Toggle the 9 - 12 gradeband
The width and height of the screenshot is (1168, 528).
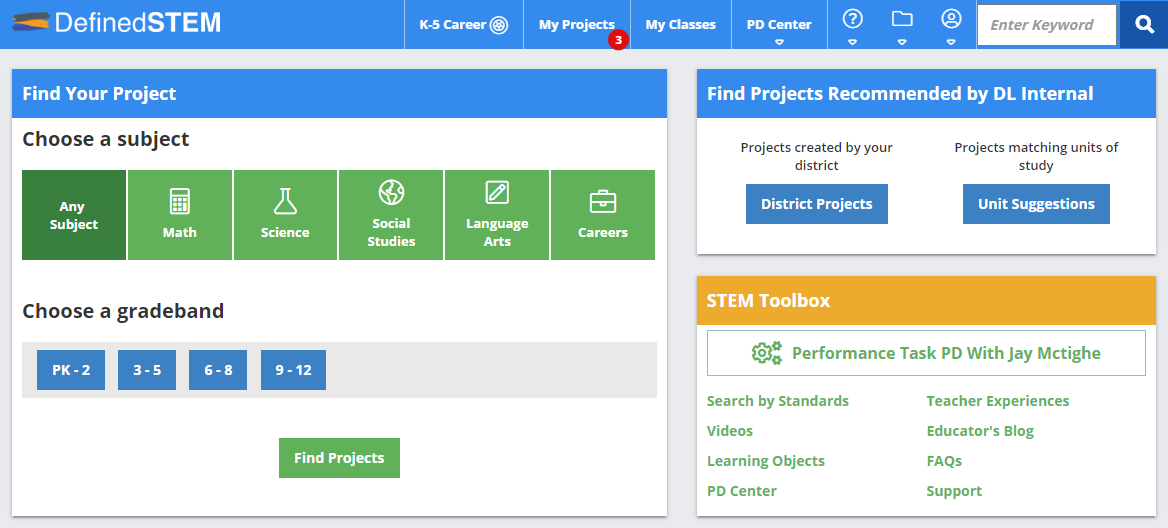(293, 370)
